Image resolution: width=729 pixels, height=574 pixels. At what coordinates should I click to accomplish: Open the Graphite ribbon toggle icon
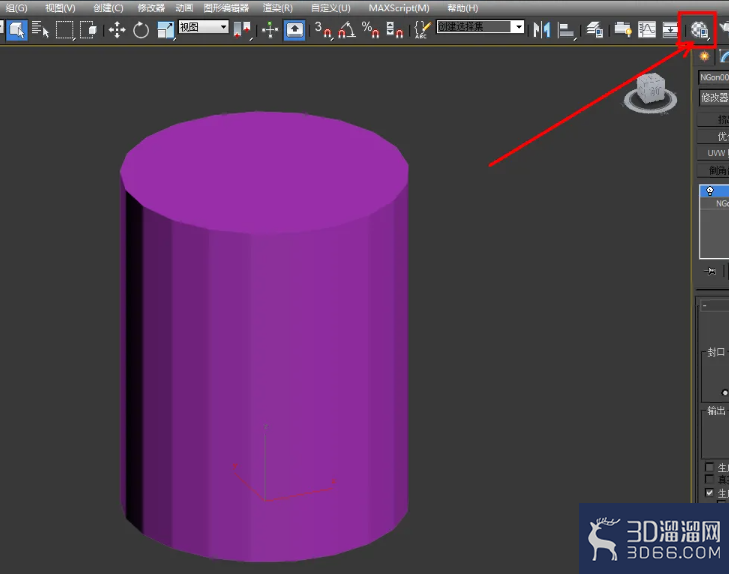[x=623, y=31]
